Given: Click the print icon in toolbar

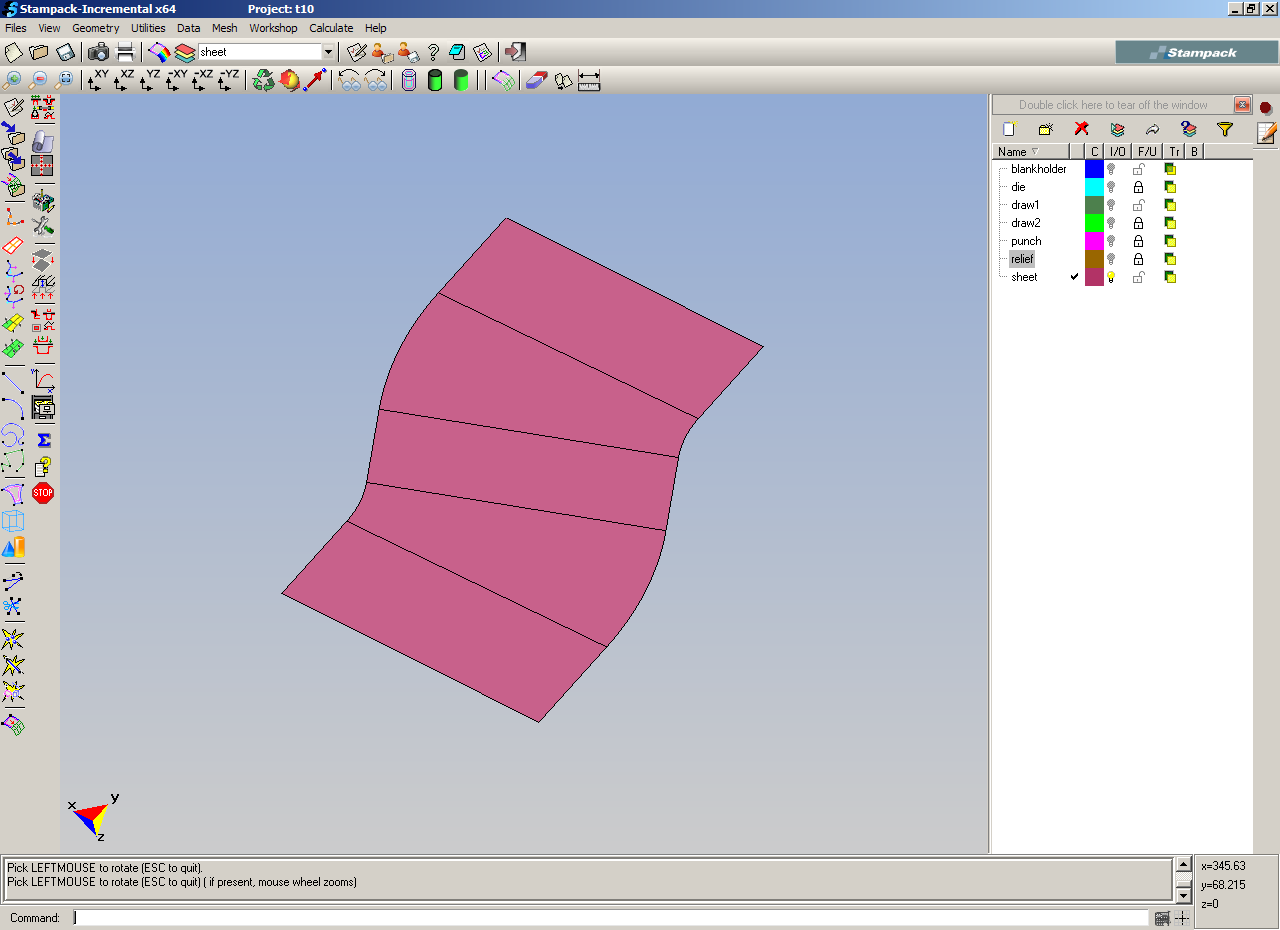Looking at the screenshot, I should click(125, 52).
